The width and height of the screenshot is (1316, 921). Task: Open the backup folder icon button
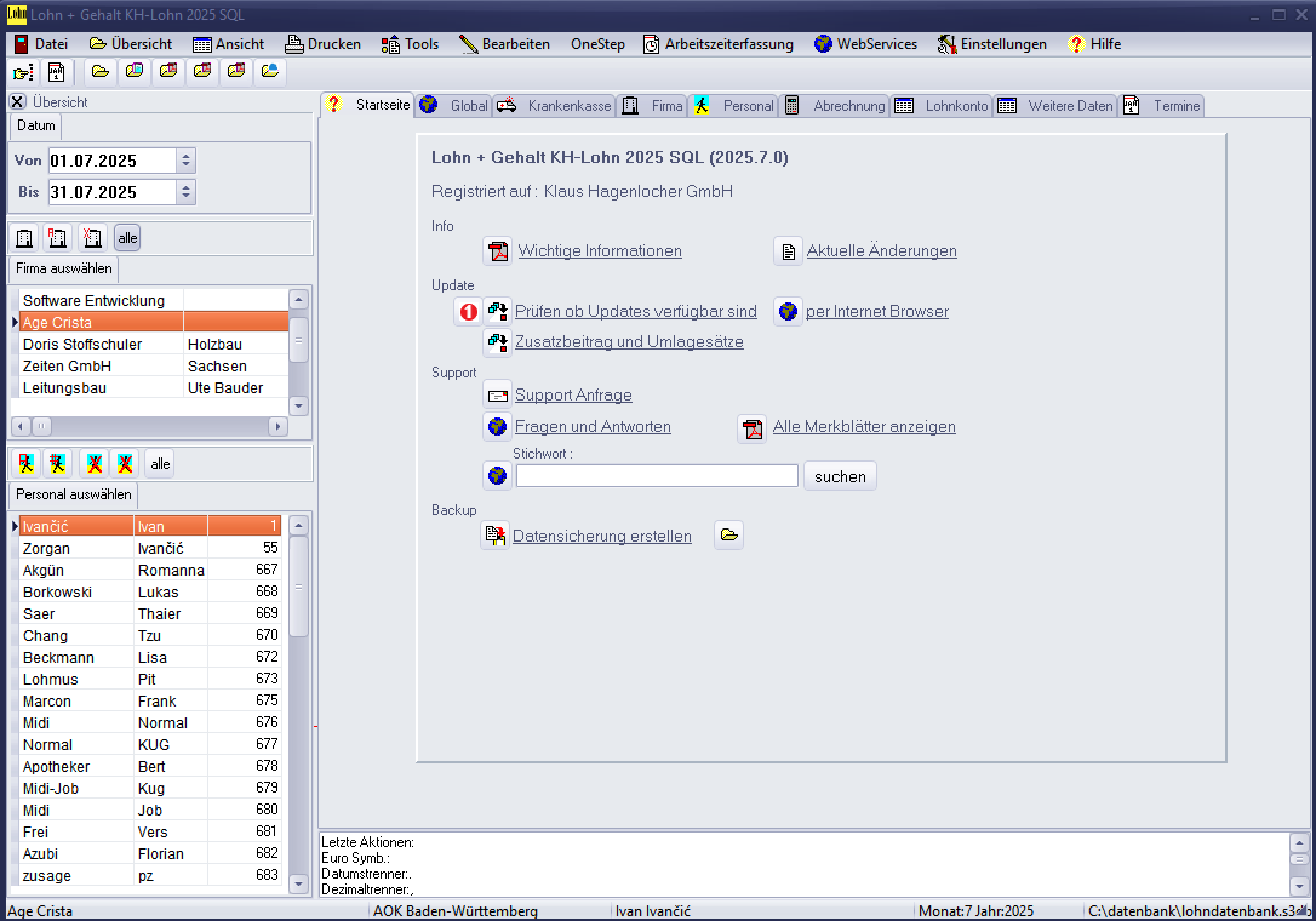coord(729,535)
